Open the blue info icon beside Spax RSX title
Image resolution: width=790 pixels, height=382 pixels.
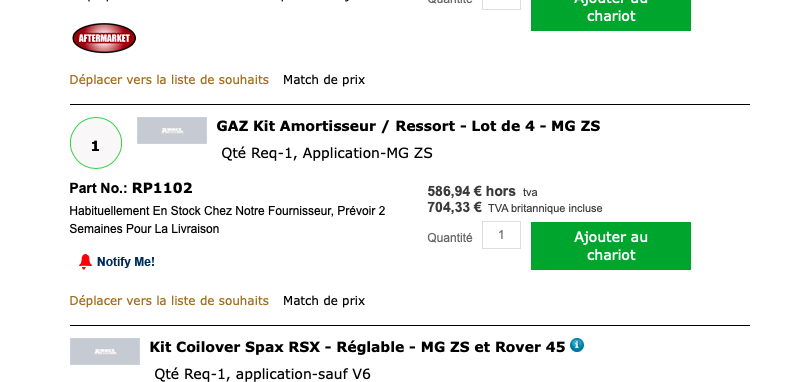point(577,345)
